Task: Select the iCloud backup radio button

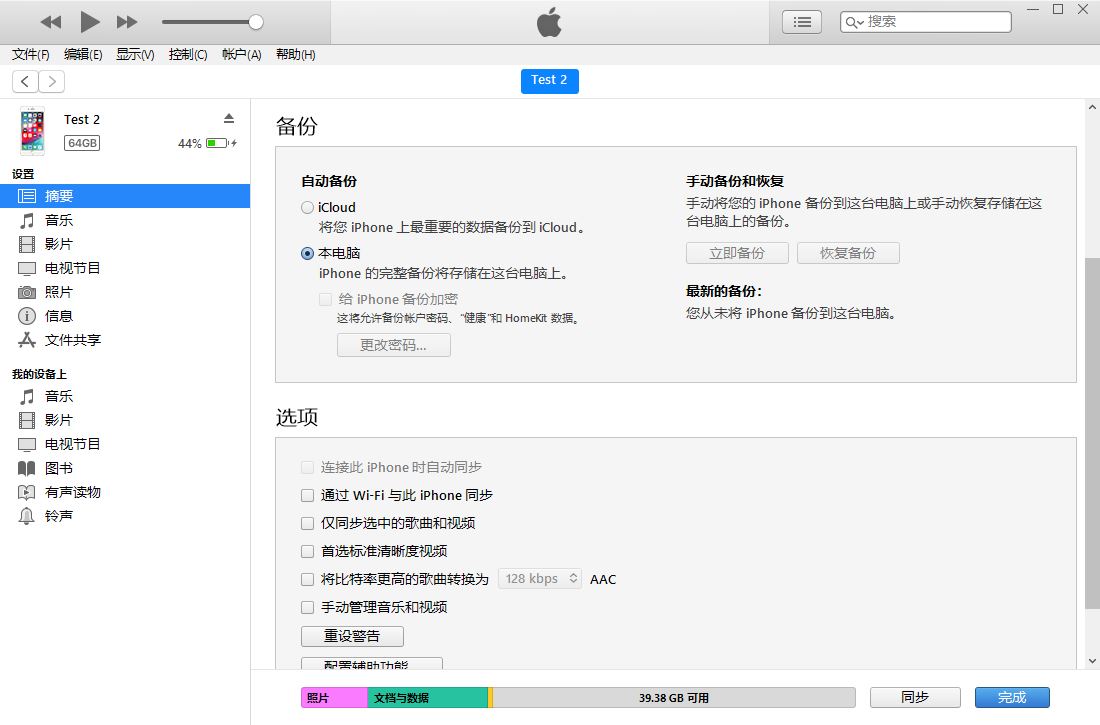Action: (x=307, y=208)
